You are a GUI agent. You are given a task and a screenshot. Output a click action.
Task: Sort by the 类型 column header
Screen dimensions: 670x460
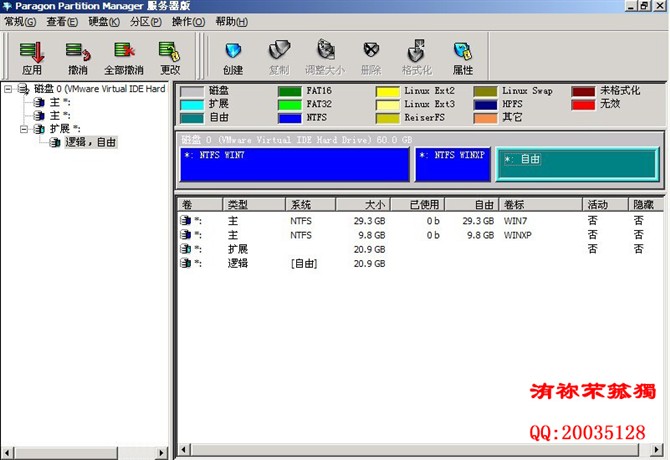click(x=254, y=205)
